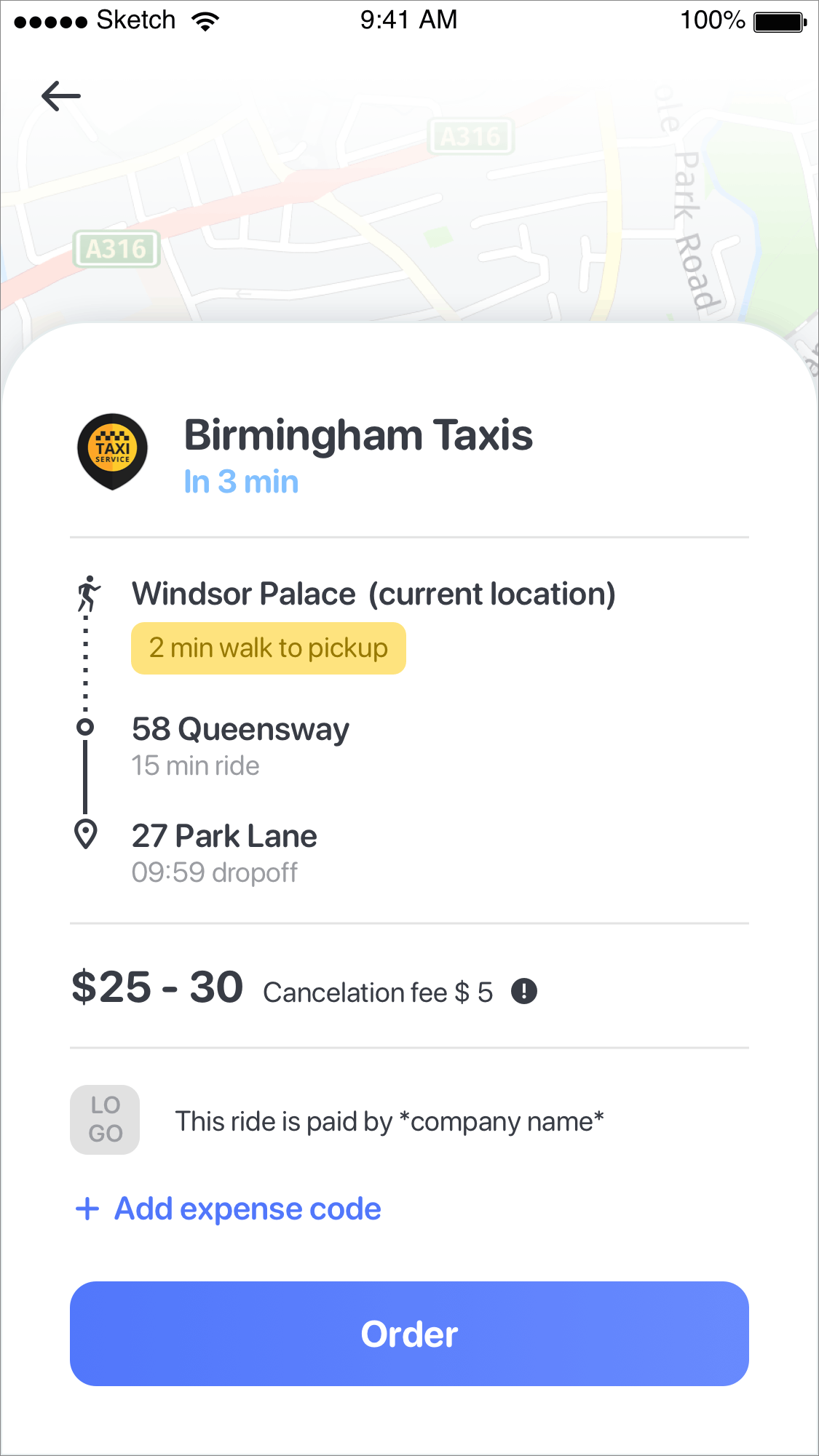Click the walking person icon
The width and height of the screenshot is (819, 1456).
(x=88, y=593)
